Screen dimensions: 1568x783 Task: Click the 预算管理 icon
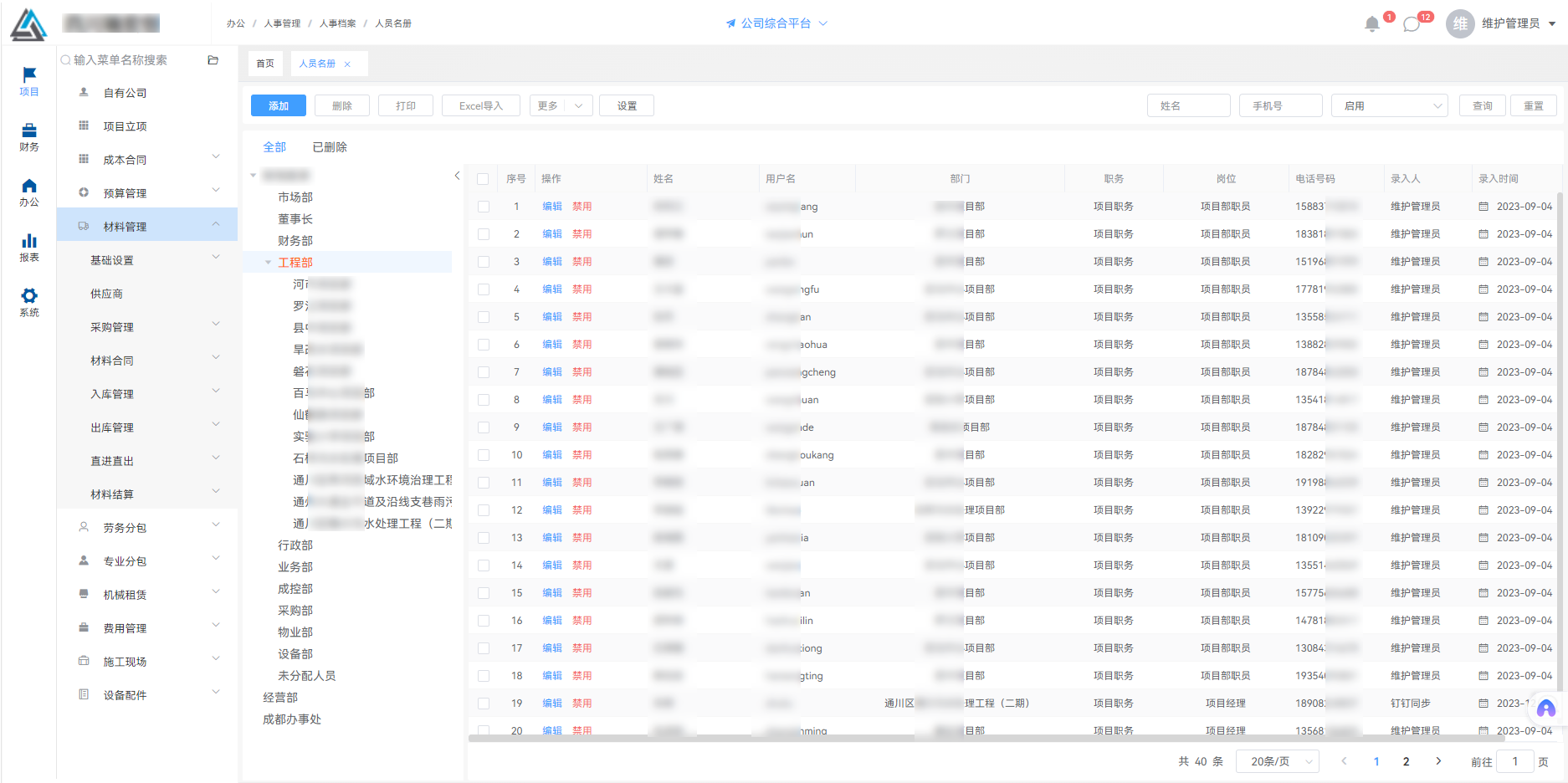(x=84, y=193)
